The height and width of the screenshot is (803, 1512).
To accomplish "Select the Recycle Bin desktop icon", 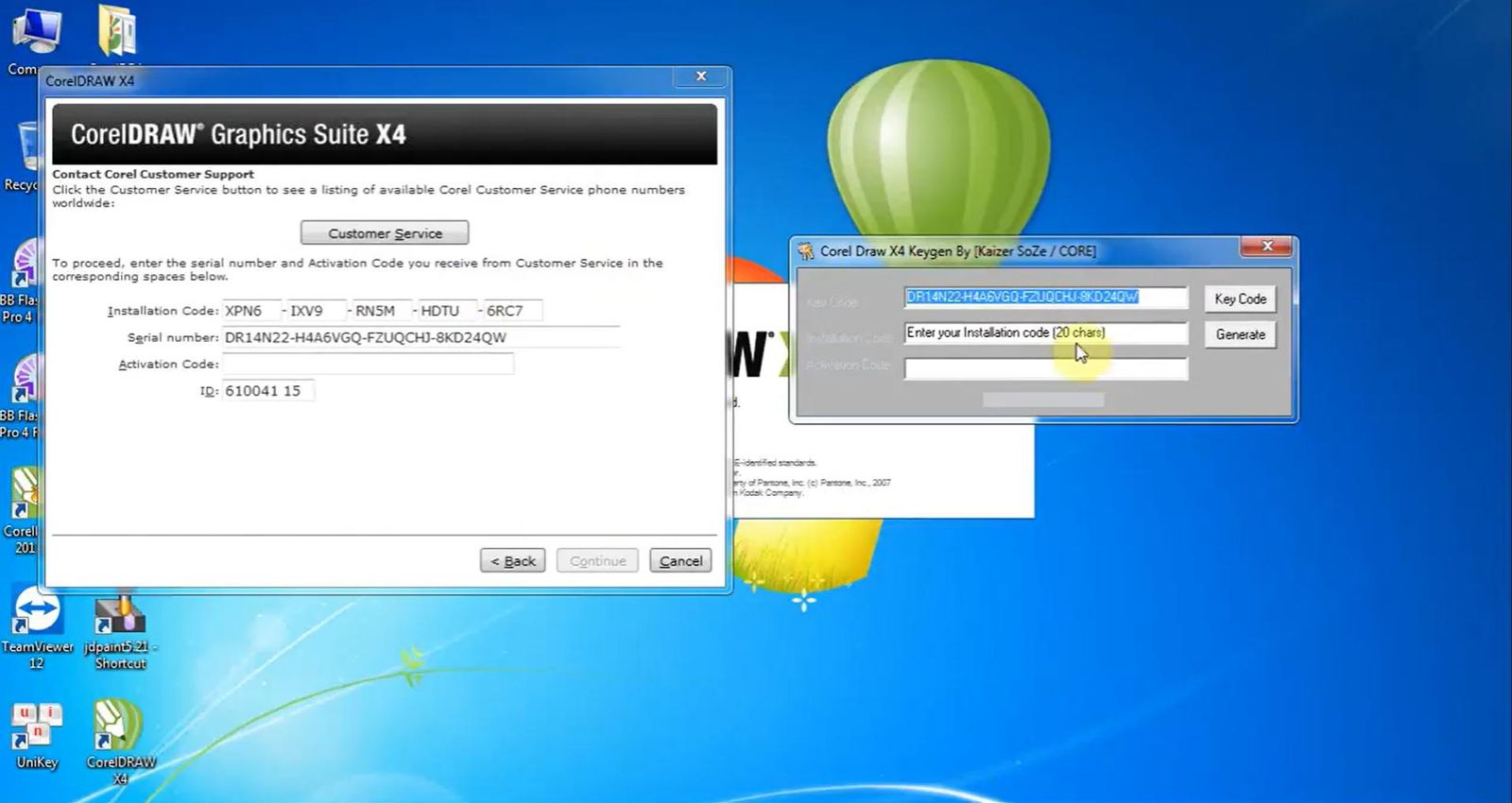I will pyautogui.click(x=24, y=156).
